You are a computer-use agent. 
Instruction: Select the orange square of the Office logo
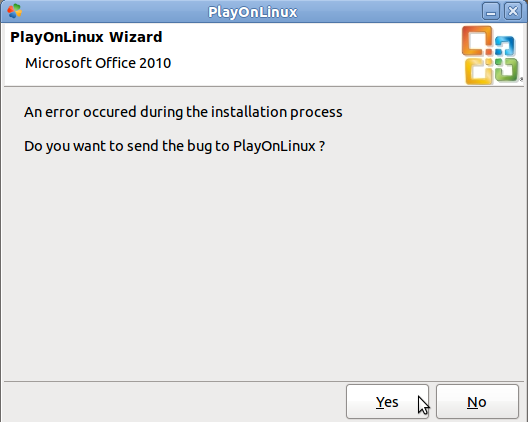pos(477,41)
